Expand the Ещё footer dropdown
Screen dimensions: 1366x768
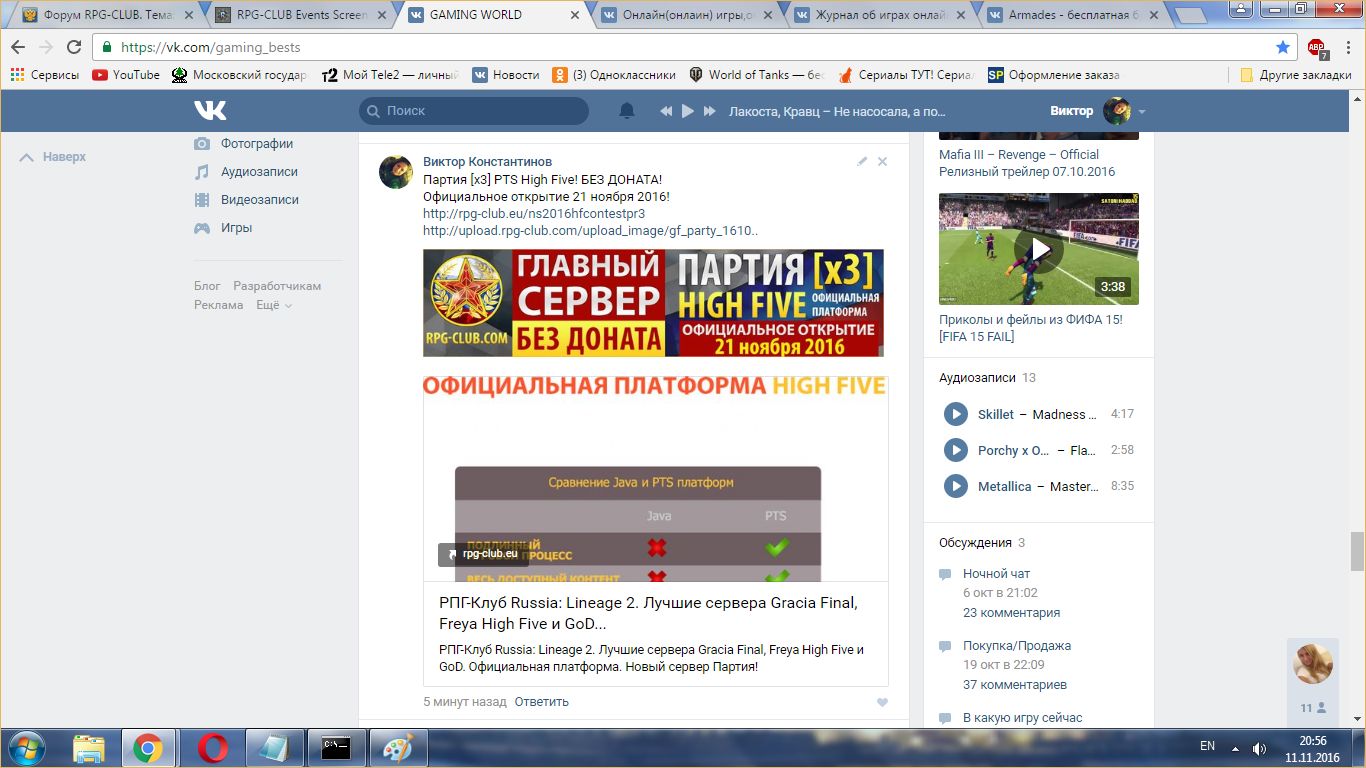(x=274, y=305)
